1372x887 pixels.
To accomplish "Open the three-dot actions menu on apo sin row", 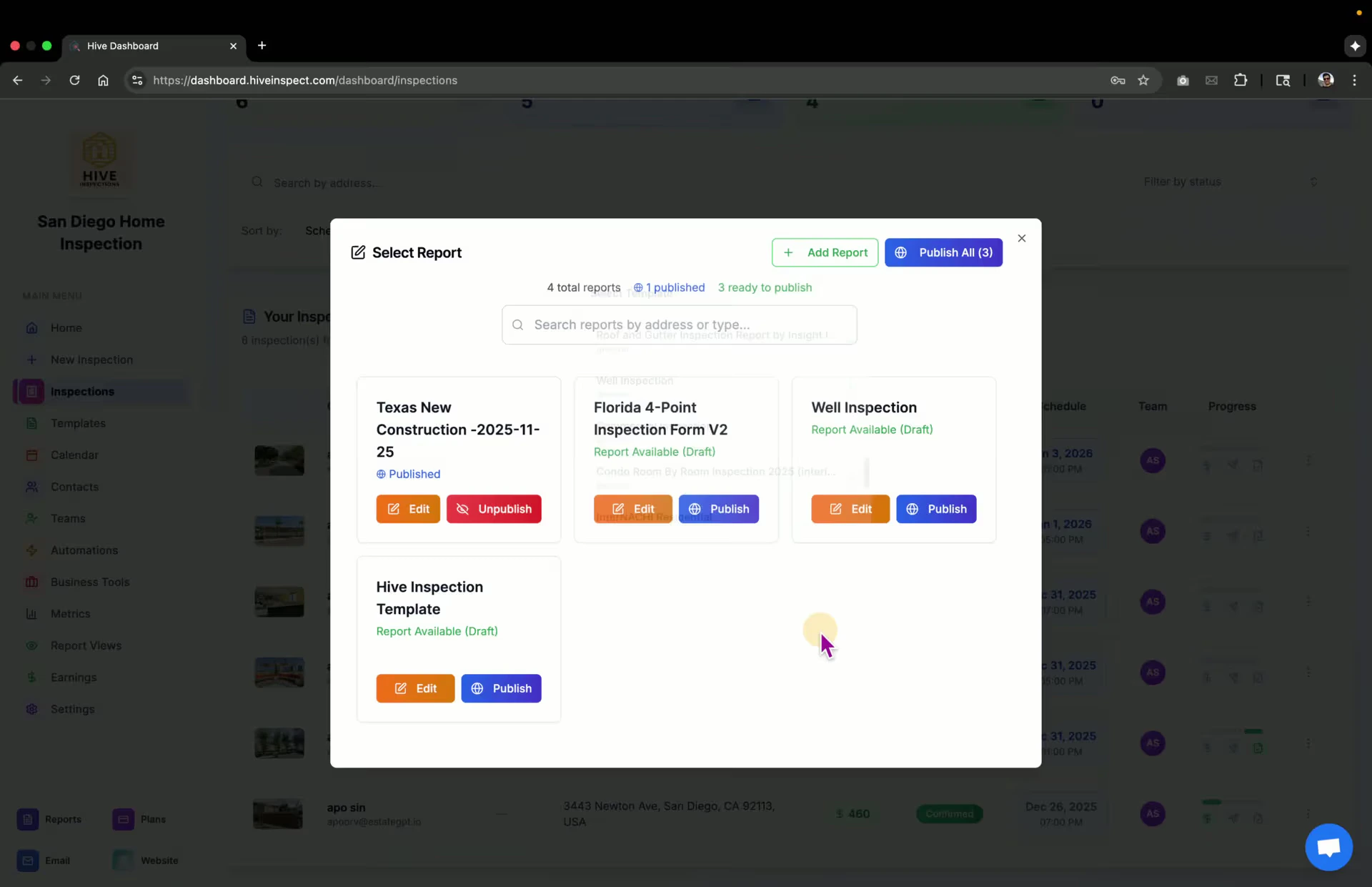I will [1309, 814].
